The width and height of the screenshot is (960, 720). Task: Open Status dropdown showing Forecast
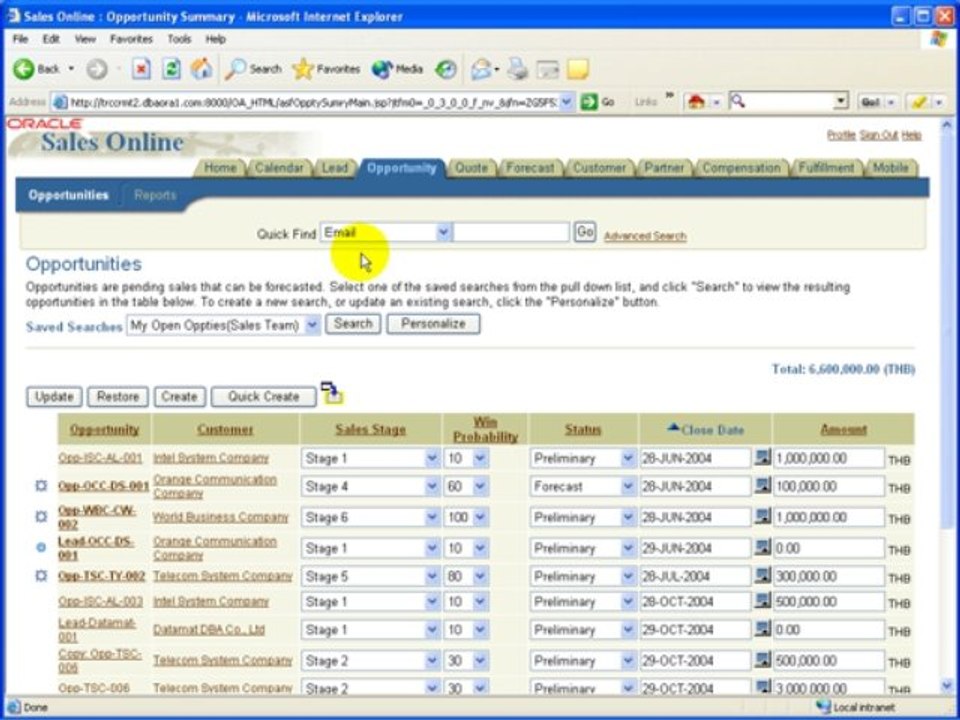coord(628,487)
